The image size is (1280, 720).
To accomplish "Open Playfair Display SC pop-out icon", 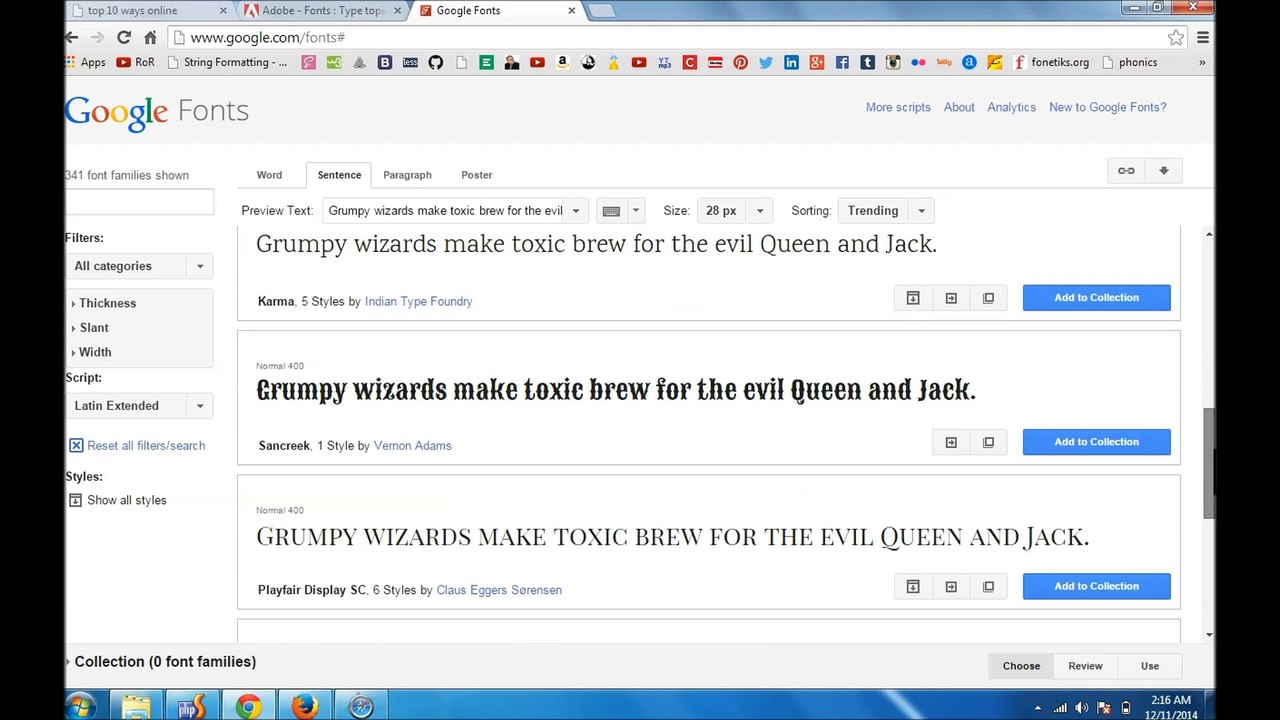I will coord(951,586).
